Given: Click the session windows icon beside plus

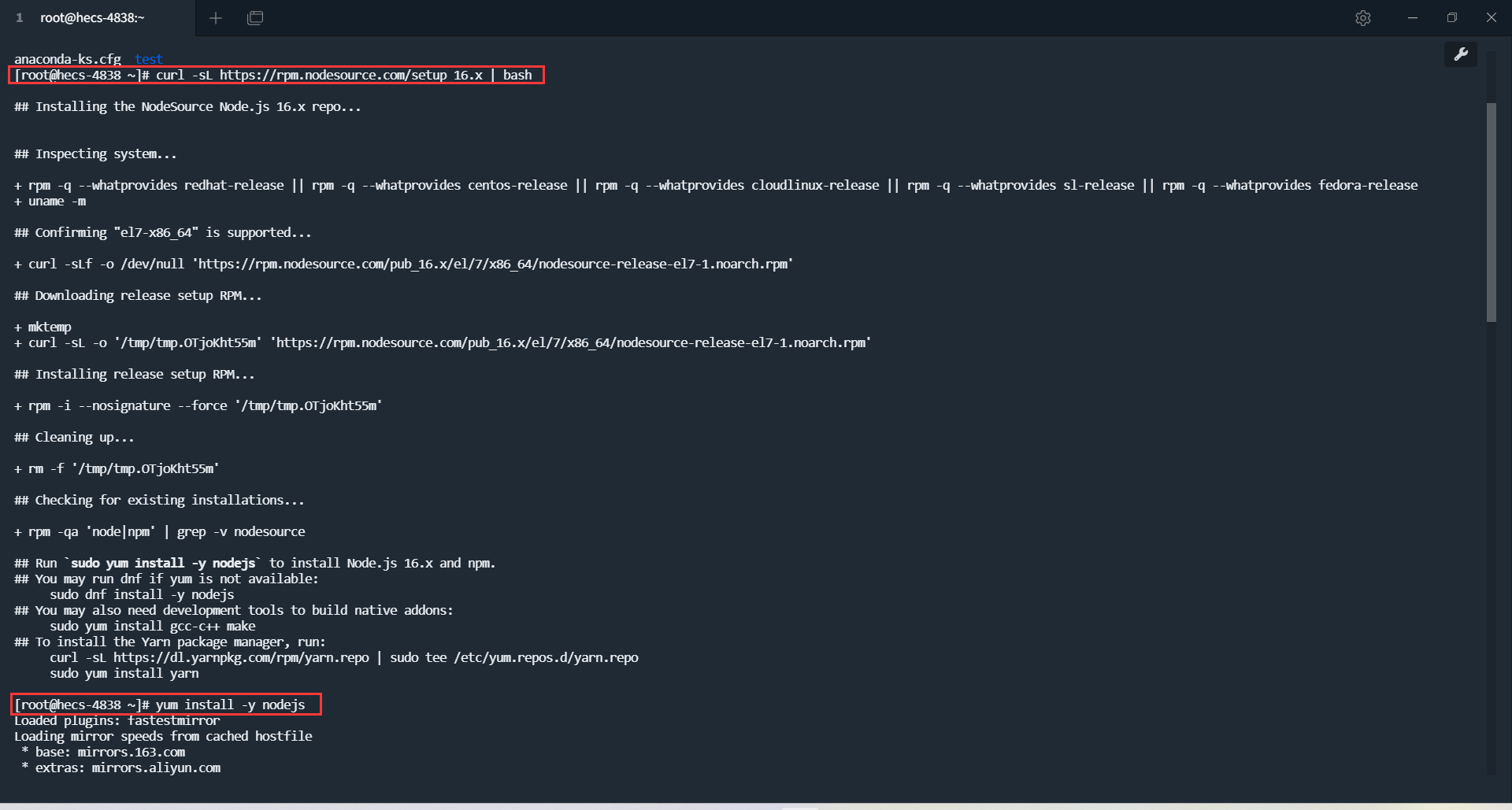Looking at the screenshot, I should pyautogui.click(x=255, y=18).
